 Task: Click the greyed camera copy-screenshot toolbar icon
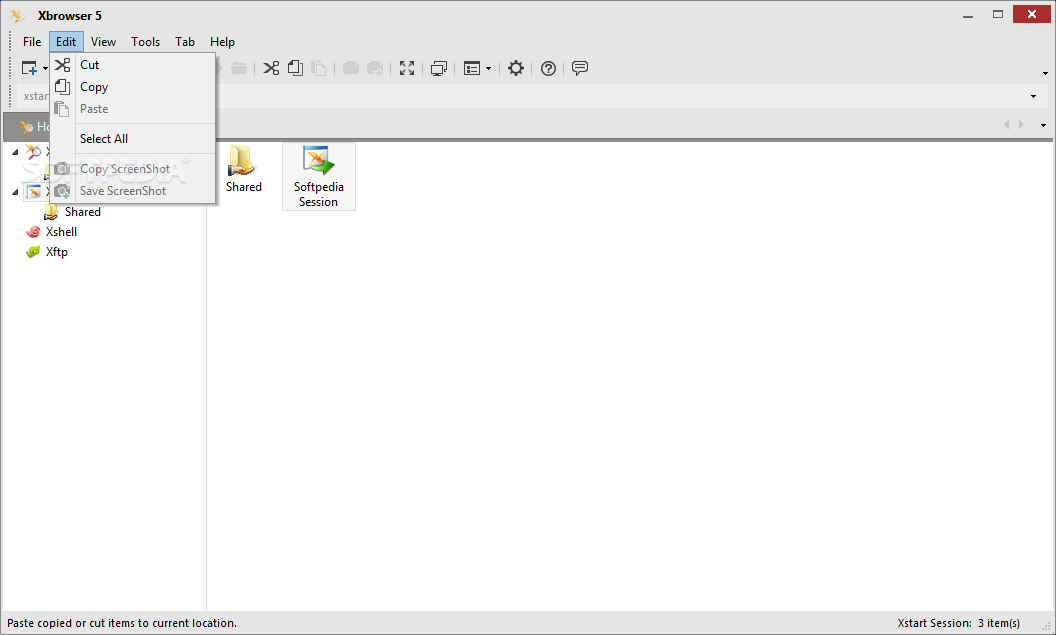point(351,68)
